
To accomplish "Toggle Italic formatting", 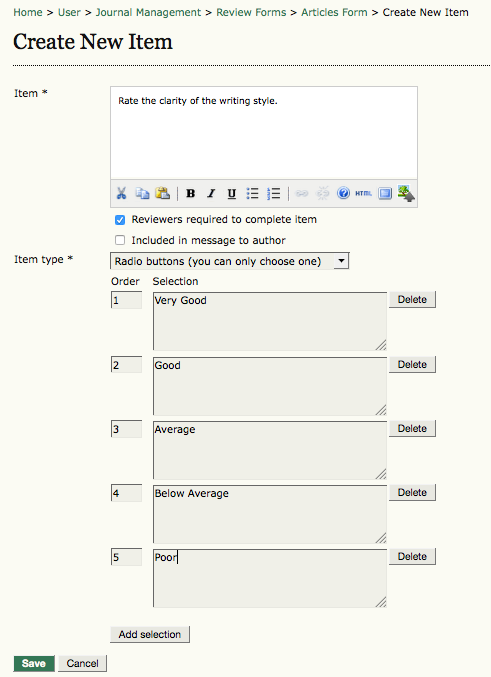I will coord(211,193).
